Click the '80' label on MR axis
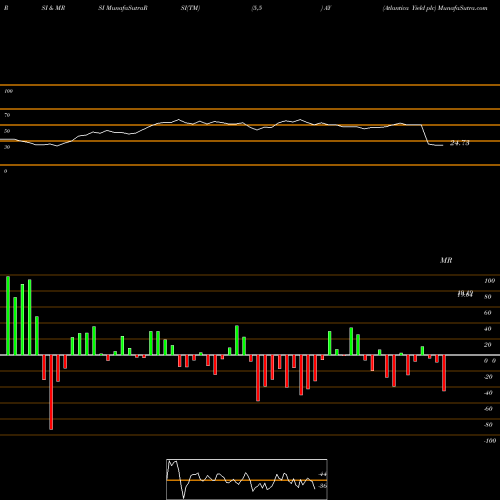500x500 pixels. click(488, 297)
